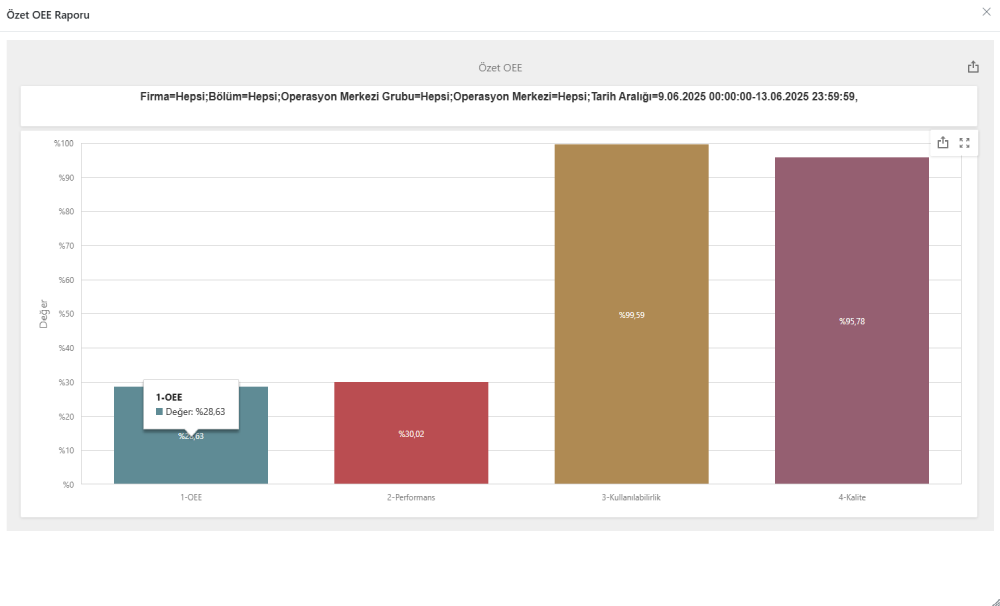
Task: Click the 1-OEE x-axis label
Action: [190, 497]
